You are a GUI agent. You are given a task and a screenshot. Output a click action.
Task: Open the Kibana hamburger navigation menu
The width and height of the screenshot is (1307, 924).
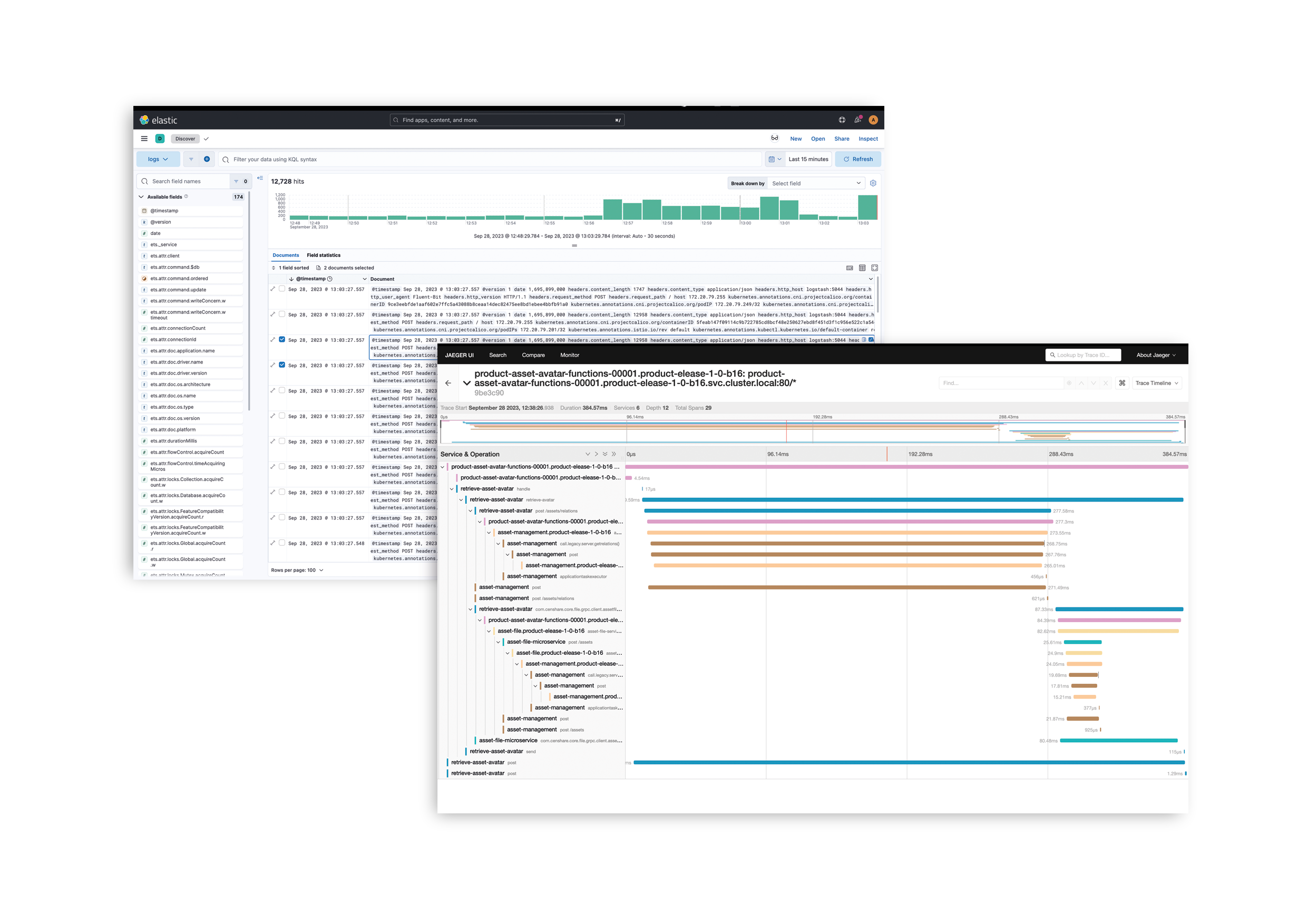[x=144, y=138]
